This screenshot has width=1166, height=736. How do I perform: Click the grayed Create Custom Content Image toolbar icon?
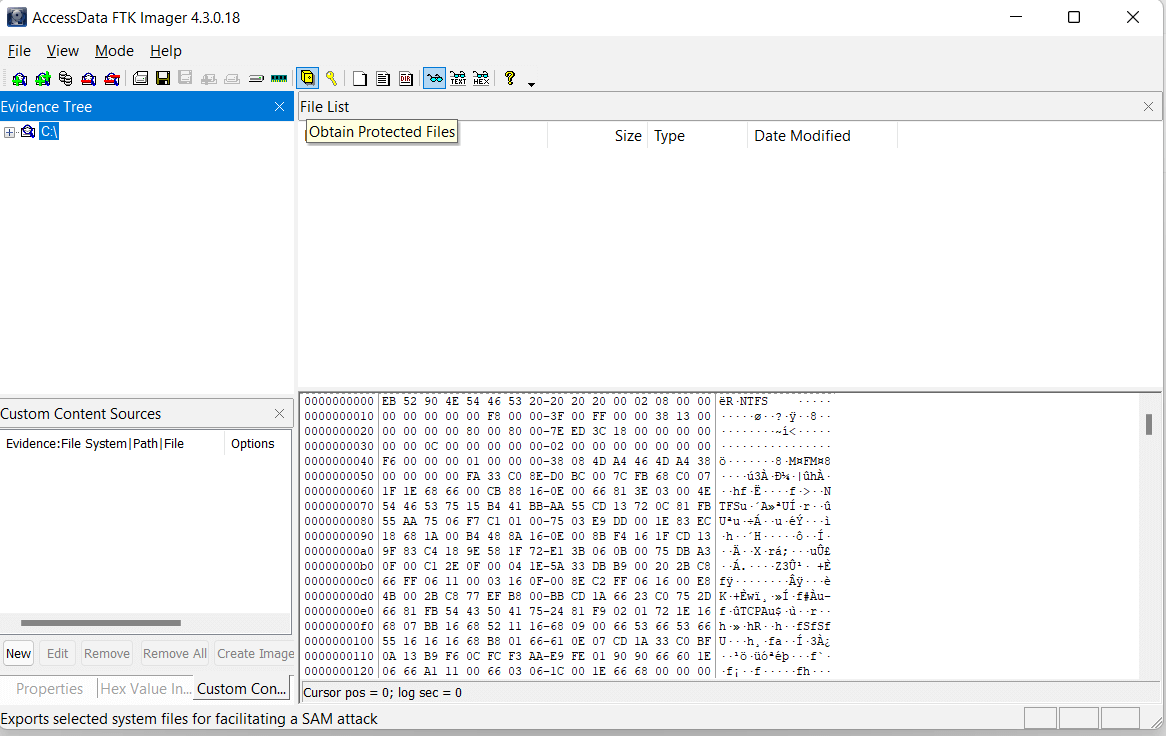pyautogui.click(x=232, y=78)
